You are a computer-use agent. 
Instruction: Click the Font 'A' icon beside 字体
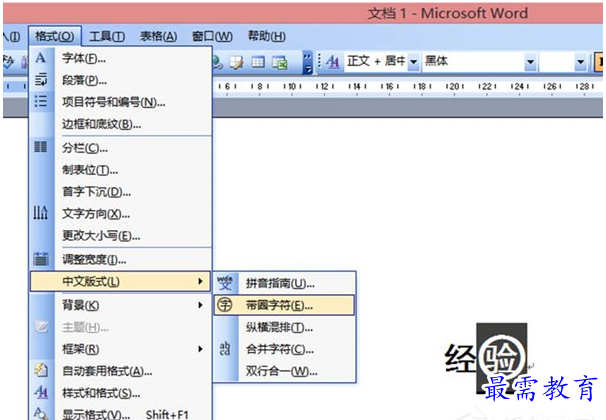pyautogui.click(x=40, y=58)
